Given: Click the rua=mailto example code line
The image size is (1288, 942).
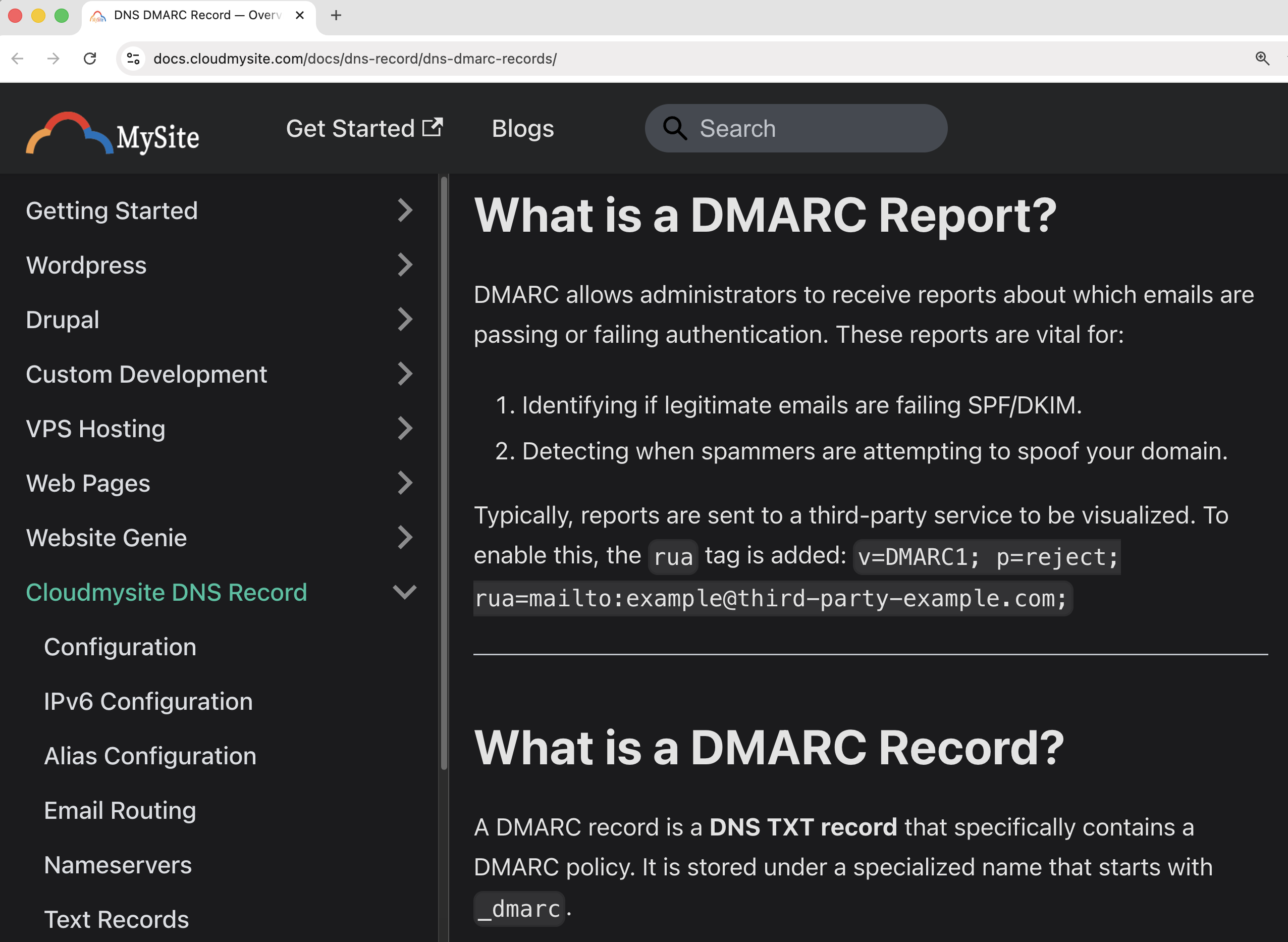Looking at the screenshot, I should pyautogui.click(x=773, y=598).
